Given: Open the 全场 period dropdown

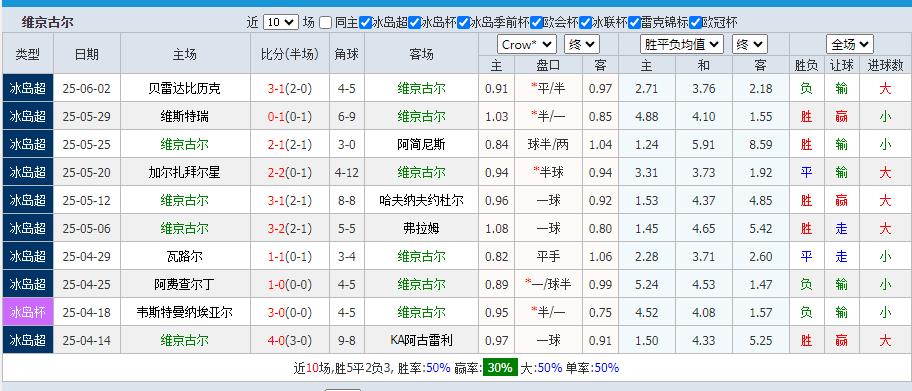Looking at the screenshot, I should pyautogui.click(x=850, y=45).
